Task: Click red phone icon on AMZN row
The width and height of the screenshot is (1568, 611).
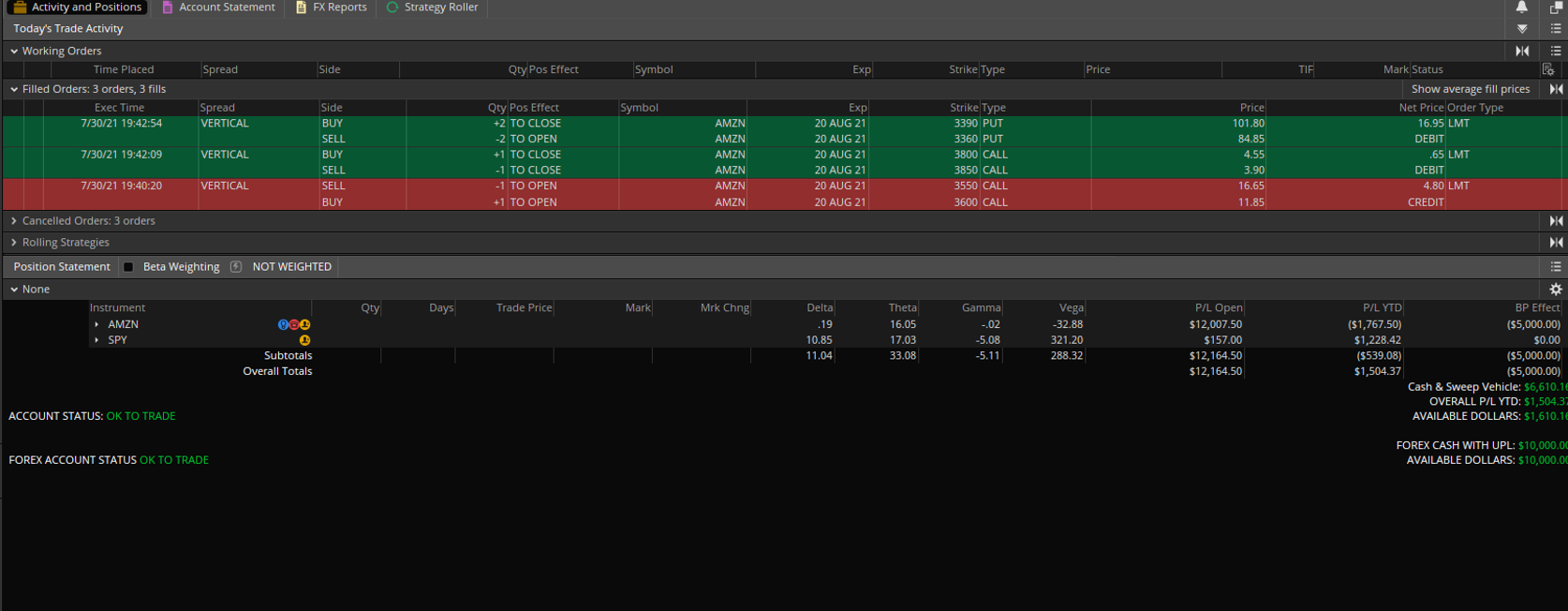Action: point(294,324)
